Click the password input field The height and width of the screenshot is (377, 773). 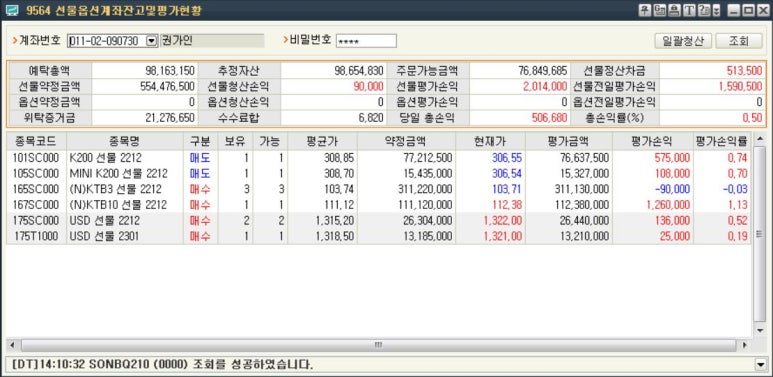pyautogui.click(x=366, y=41)
